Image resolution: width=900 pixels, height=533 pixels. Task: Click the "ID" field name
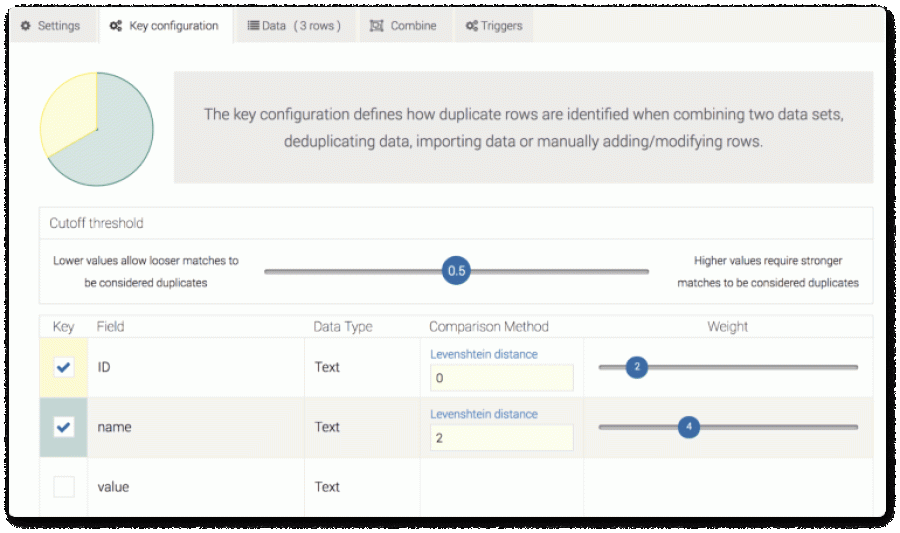[x=104, y=367]
